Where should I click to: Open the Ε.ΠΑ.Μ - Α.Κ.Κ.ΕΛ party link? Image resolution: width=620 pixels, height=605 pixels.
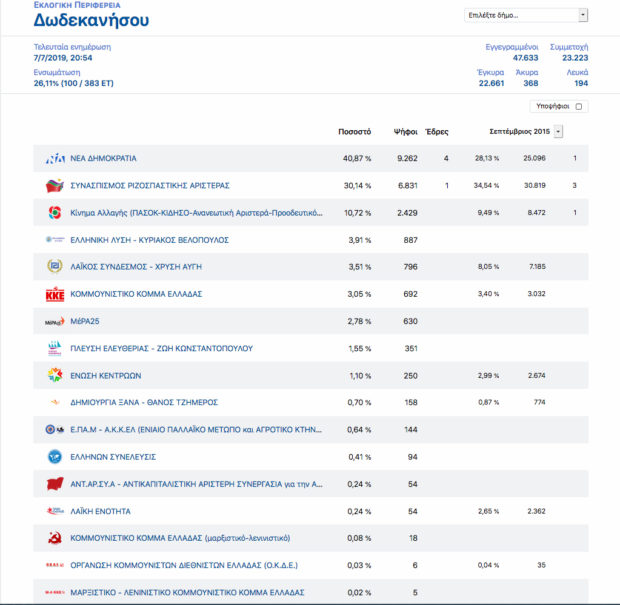tap(196, 429)
